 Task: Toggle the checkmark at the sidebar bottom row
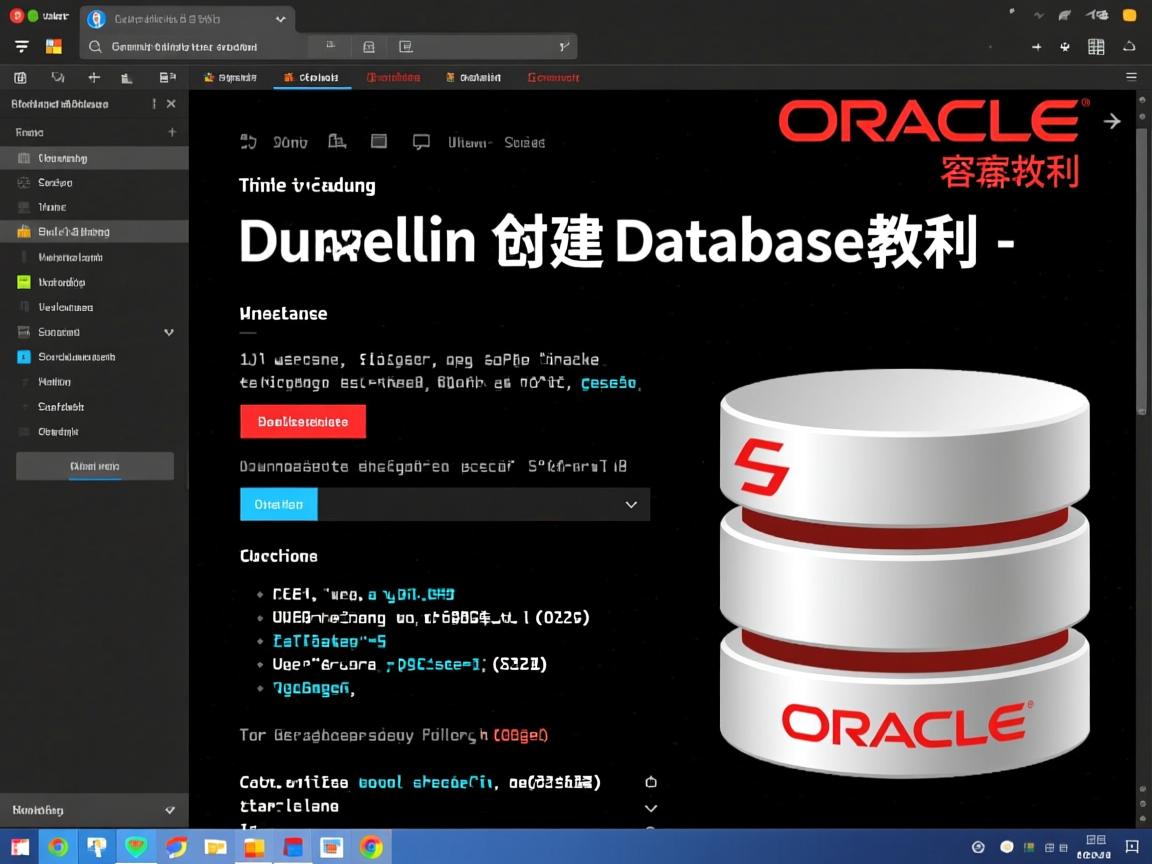point(169,810)
